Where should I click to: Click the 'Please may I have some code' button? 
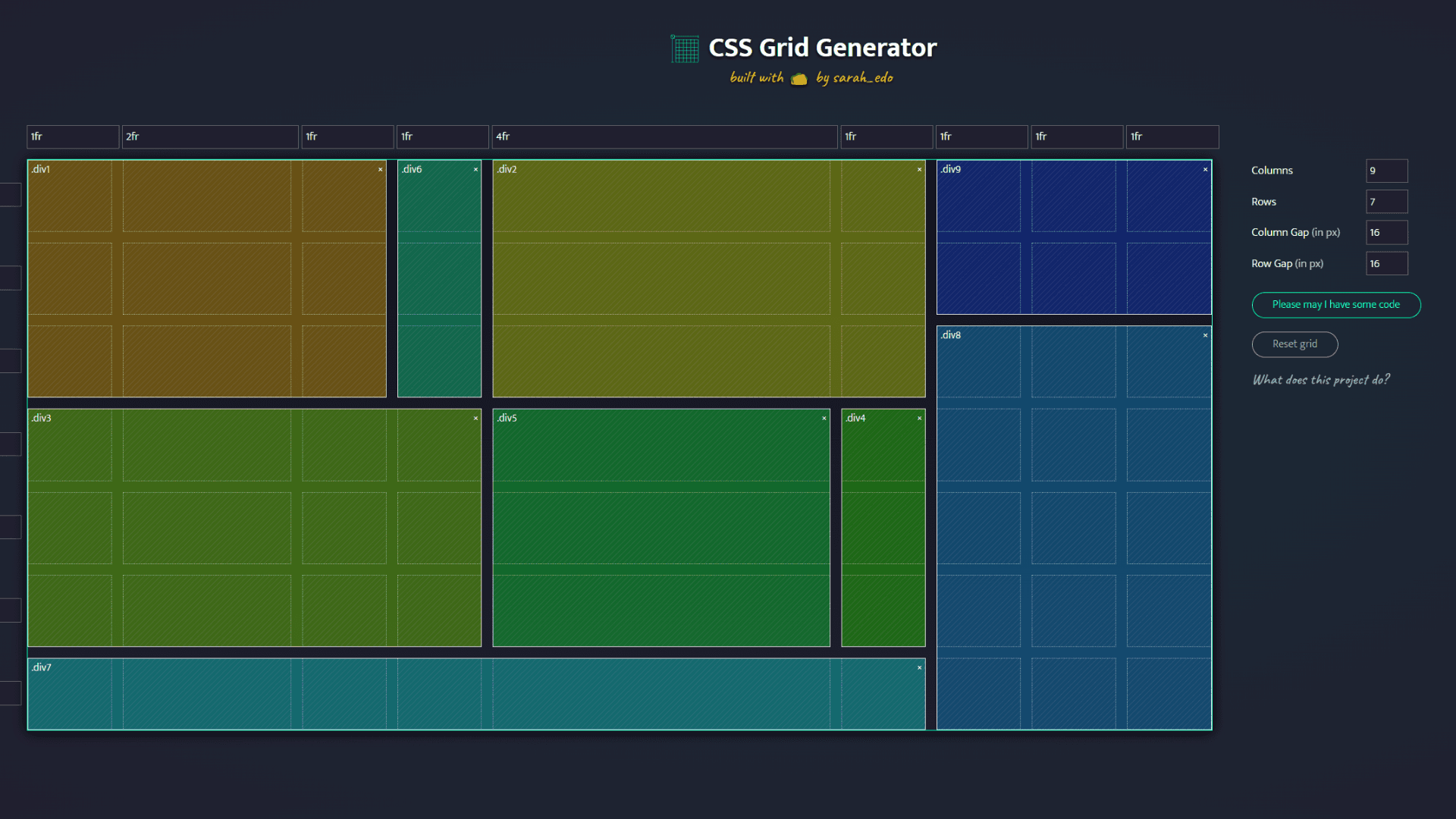1335,305
